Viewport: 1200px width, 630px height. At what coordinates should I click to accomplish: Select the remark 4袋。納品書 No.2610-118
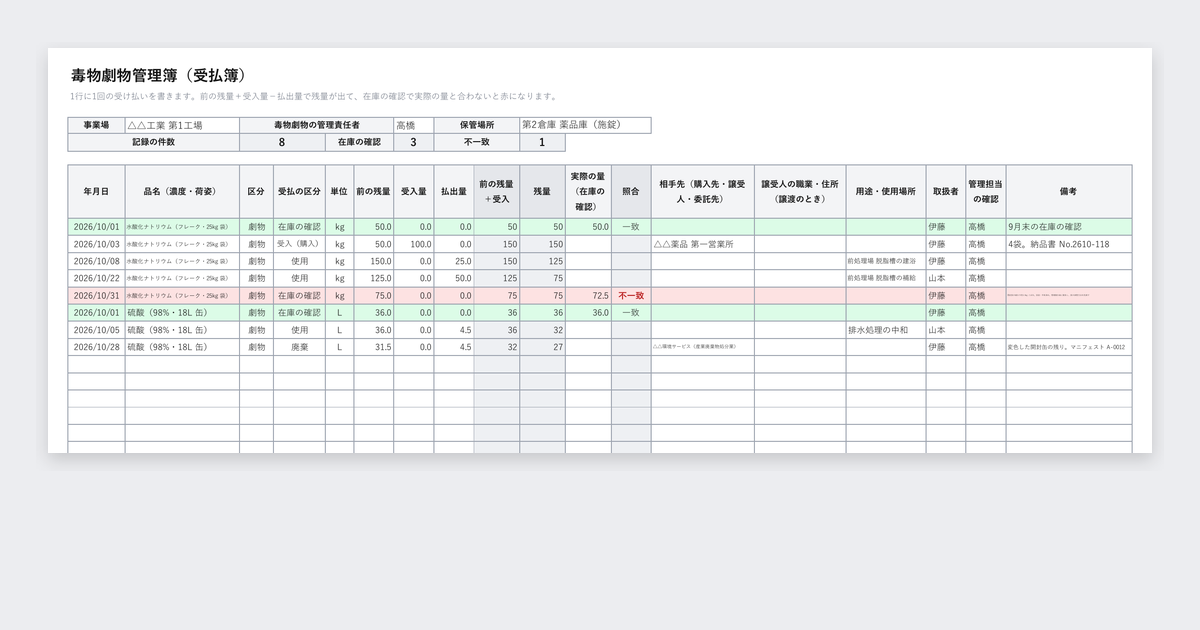pyautogui.click(x=1069, y=244)
